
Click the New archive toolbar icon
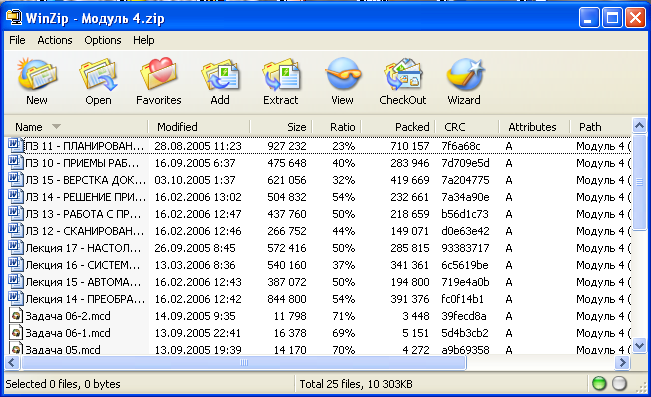37,75
